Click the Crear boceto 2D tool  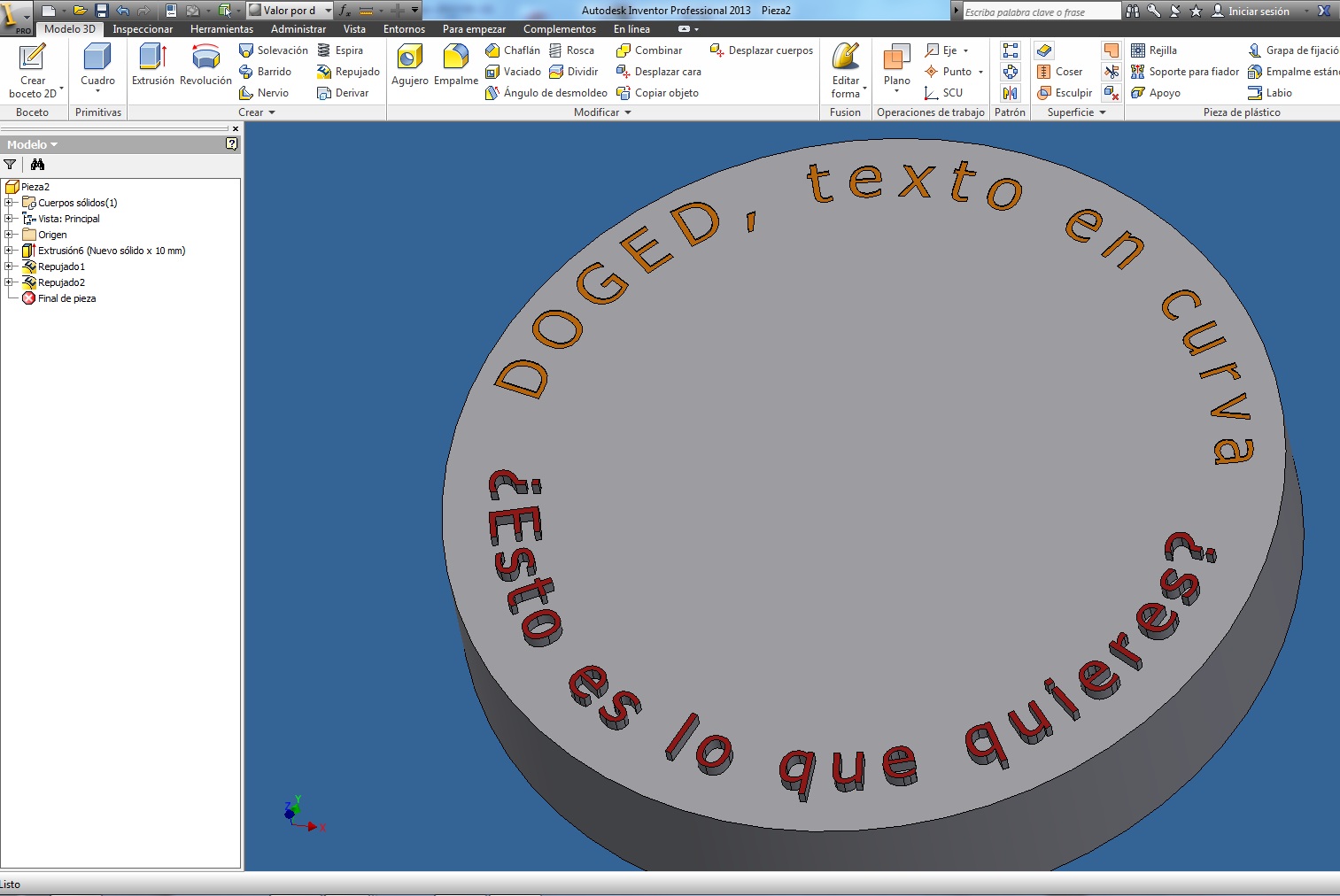34,70
